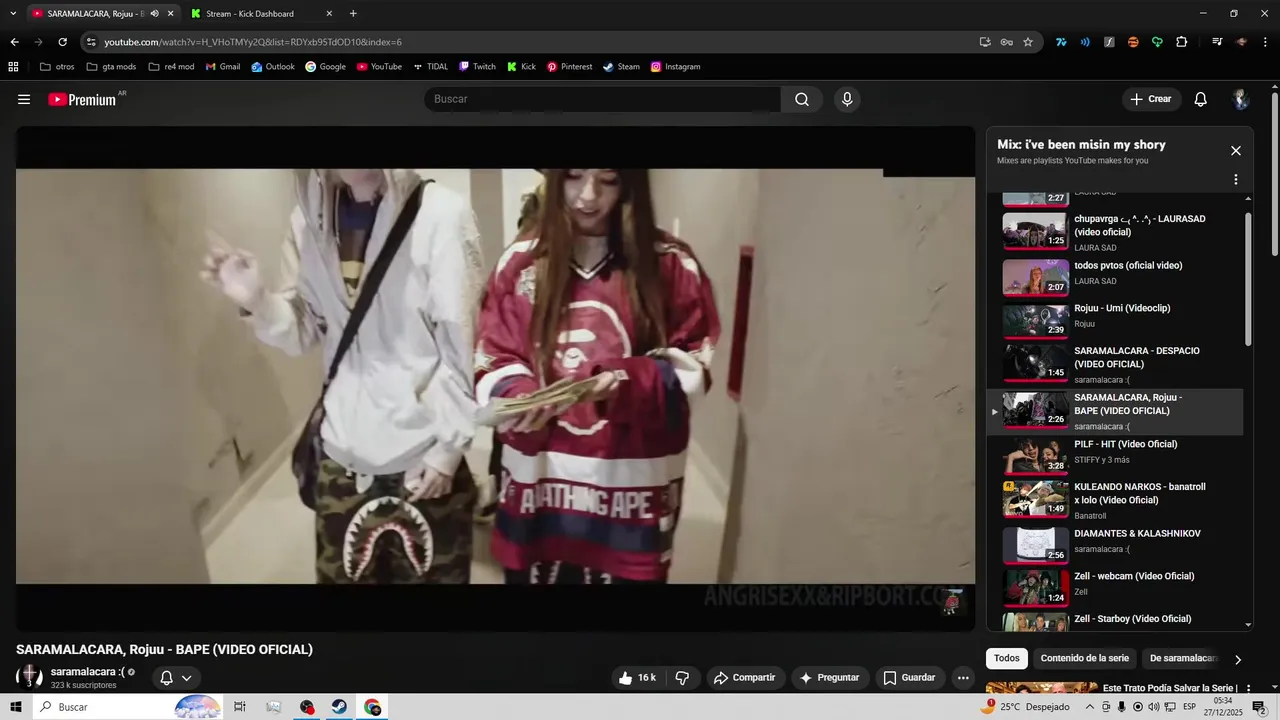
Task: Open the Gmail bookmark
Action: 223,67
